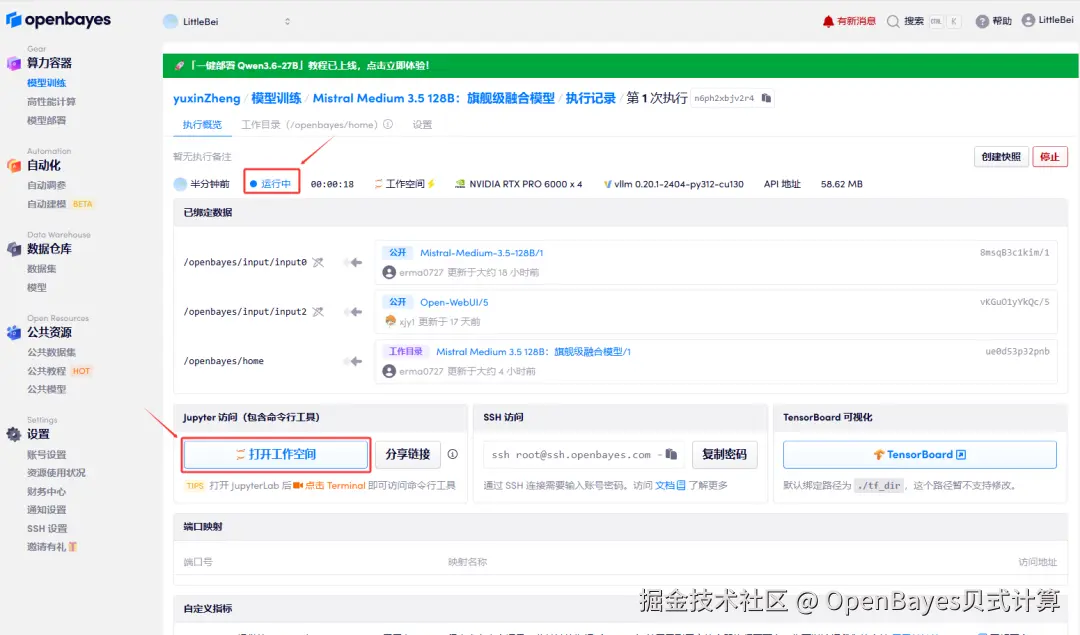
Task: Click the vllm image logo icon
Action: click(x=608, y=185)
